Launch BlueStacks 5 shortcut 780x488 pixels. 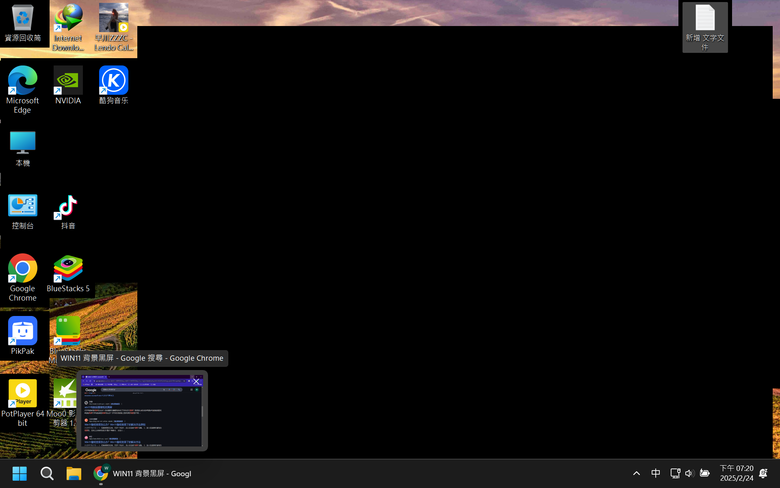coord(68,274)
